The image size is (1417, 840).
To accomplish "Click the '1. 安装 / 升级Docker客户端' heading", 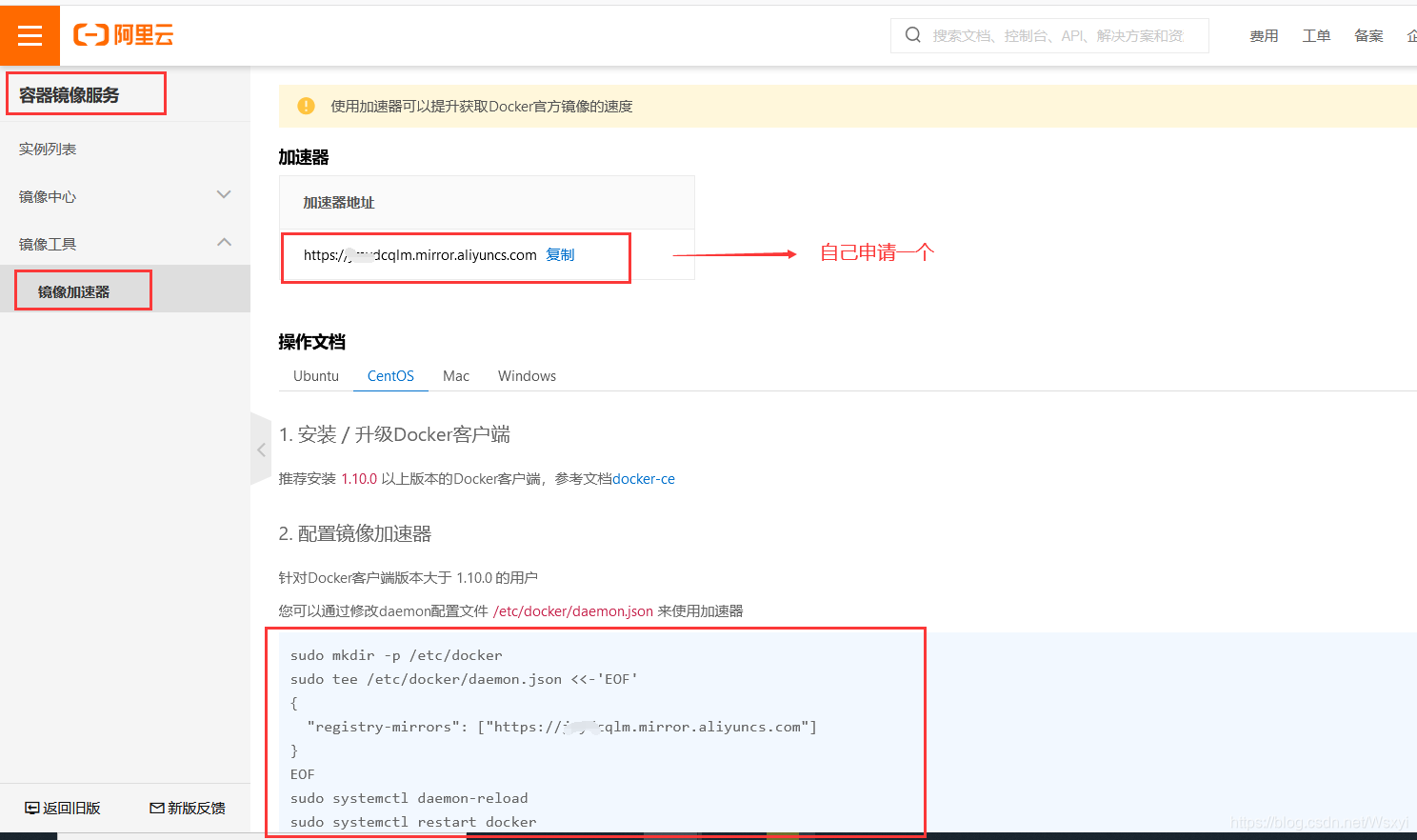I will click(394, 434).
